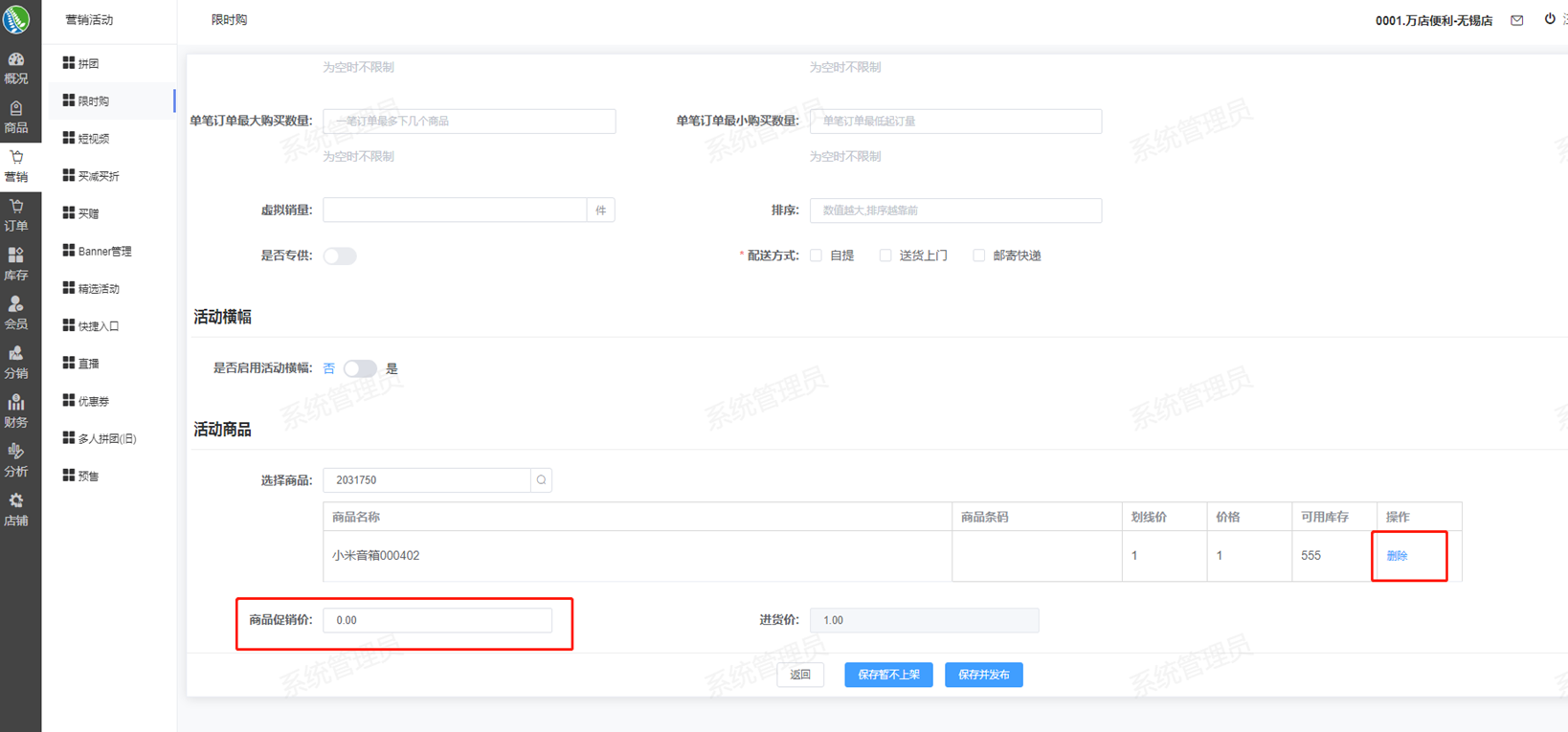Click the 商品促销价 input field

[437, 620]
